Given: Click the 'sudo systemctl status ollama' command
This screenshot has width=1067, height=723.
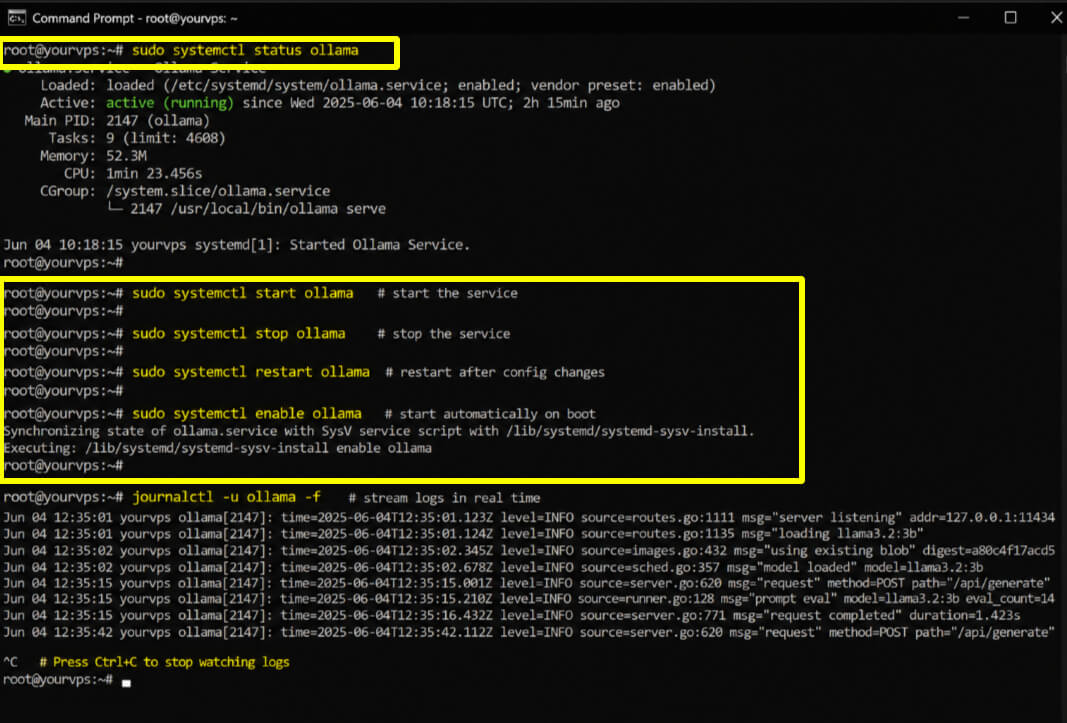Looking at the screenshot, I should pyautogui.click(x=245, y=50).
